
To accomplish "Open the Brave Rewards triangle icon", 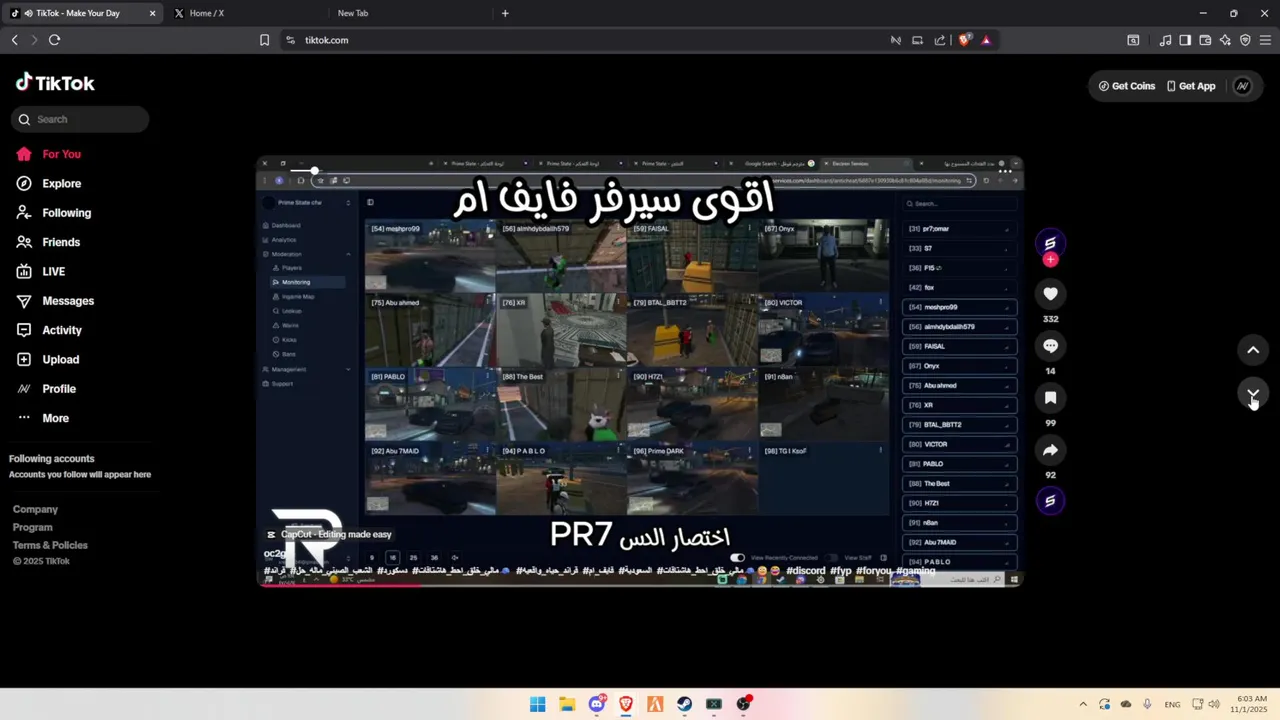I will (986, 40).
